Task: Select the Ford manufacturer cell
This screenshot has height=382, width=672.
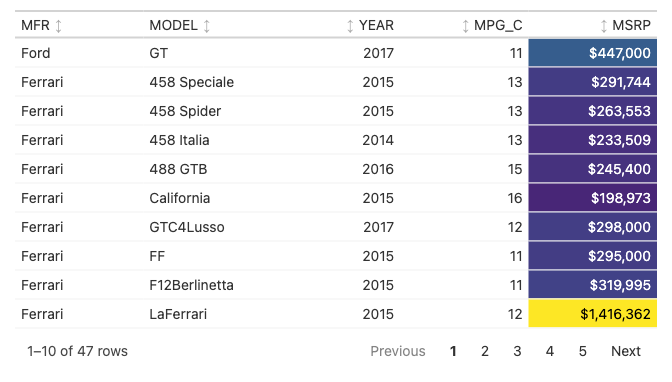Action: click(79, 53)
